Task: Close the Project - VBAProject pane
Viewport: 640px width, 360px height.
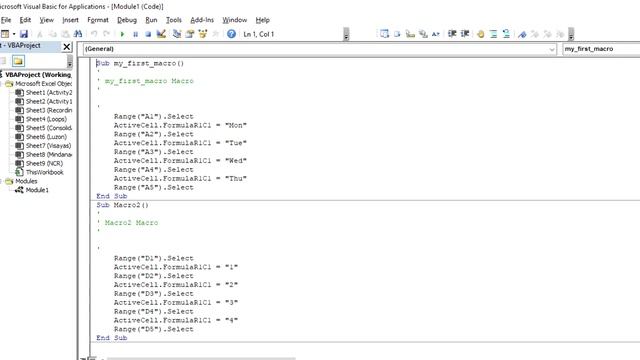Action: click(x=67, y=47)
